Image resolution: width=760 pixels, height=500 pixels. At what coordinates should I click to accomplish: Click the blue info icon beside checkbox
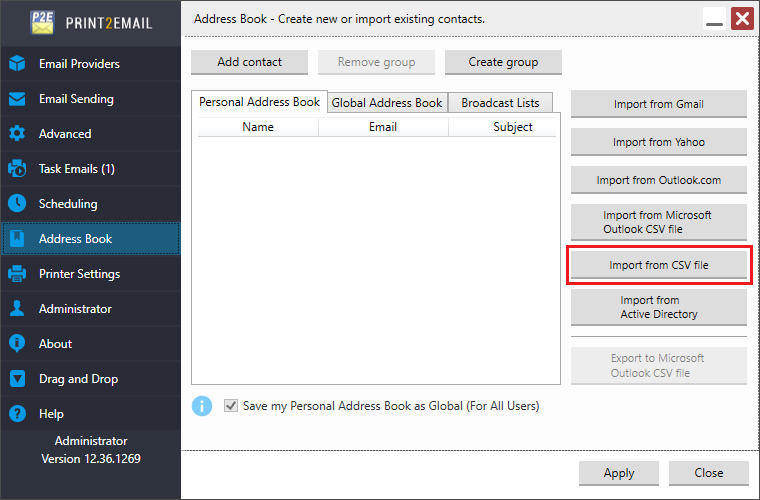tap(201, 406)
